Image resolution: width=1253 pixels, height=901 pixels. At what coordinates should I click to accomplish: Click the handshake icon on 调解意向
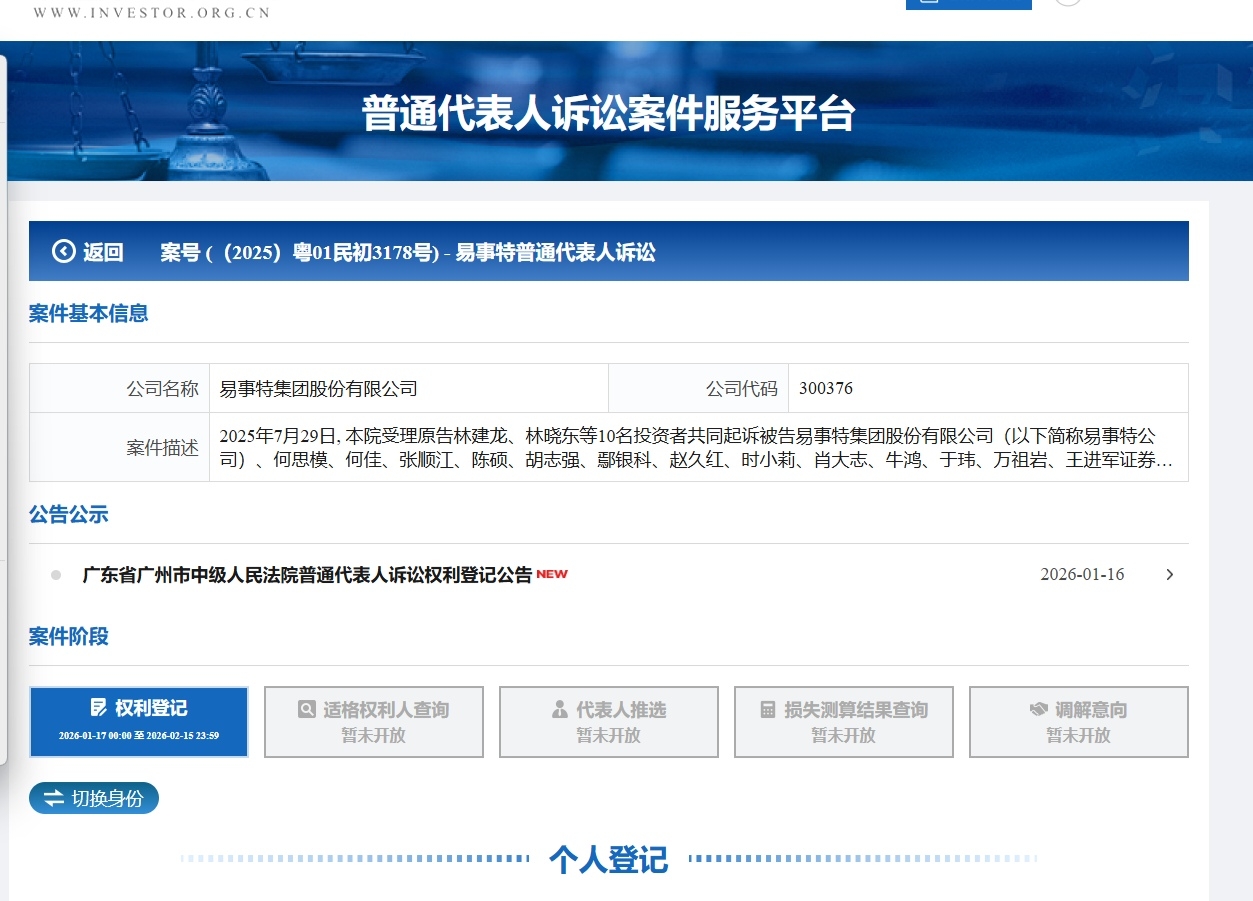tap(1038, 709)
